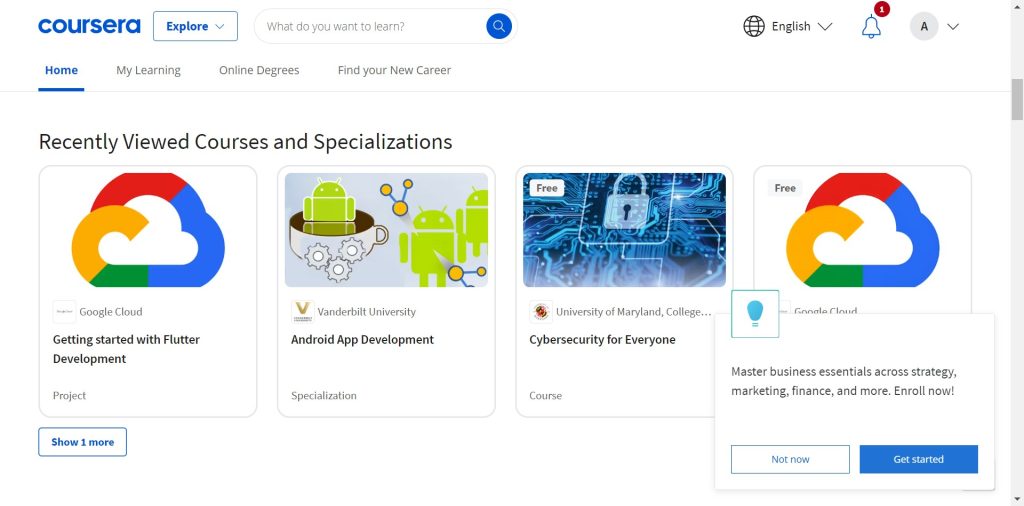Click the Show 1 more button

coord(83,442)
